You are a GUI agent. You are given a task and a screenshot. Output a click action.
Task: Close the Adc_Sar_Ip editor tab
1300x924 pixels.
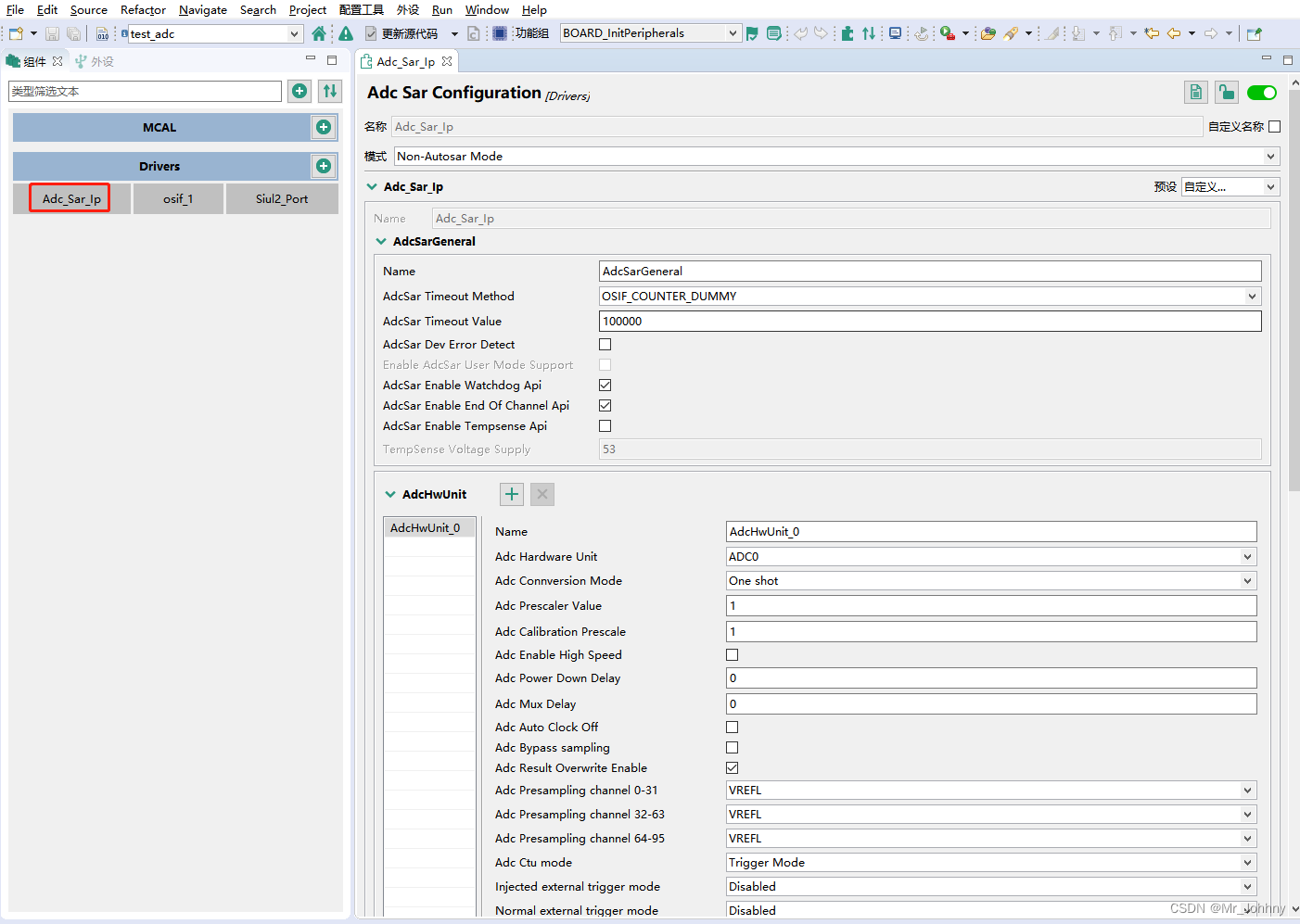point(447,61)
